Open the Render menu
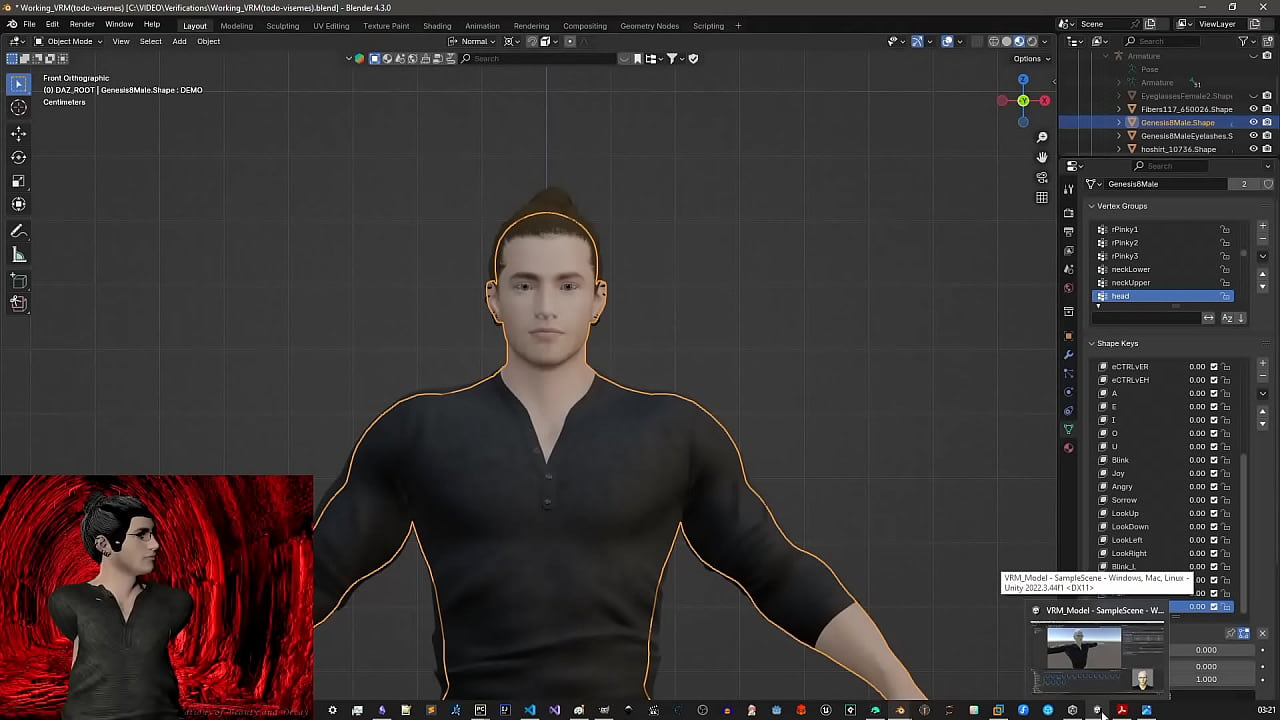1280x720 pixels. 82,24
